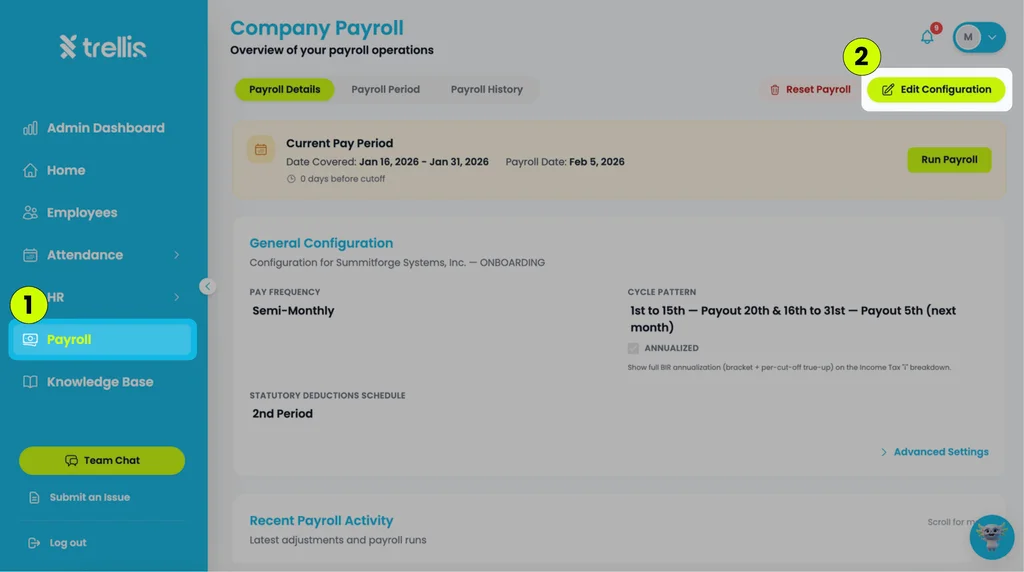Switch to Payroll History tab
Screen dimensions: 1024x572
(487, 89)
